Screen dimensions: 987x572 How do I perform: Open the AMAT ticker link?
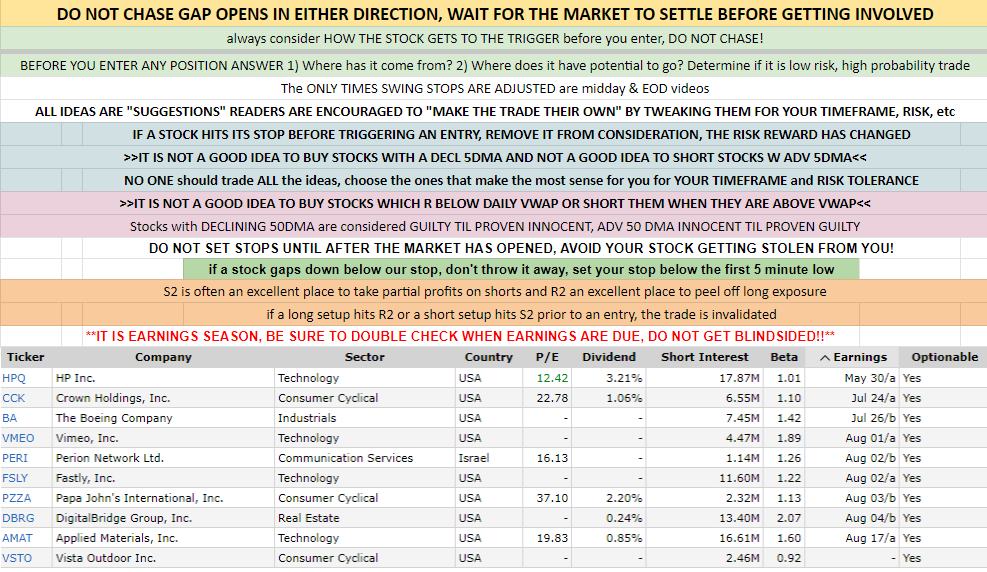(x=17, y=538)
